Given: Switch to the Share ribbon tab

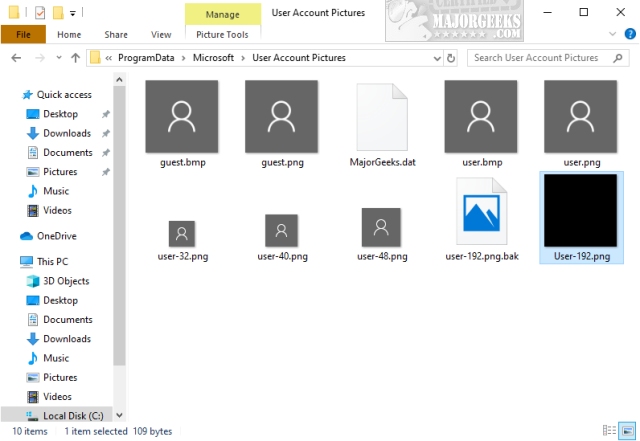Looking at the screenshot, I should pyautogui.click(x=116, y=35).
